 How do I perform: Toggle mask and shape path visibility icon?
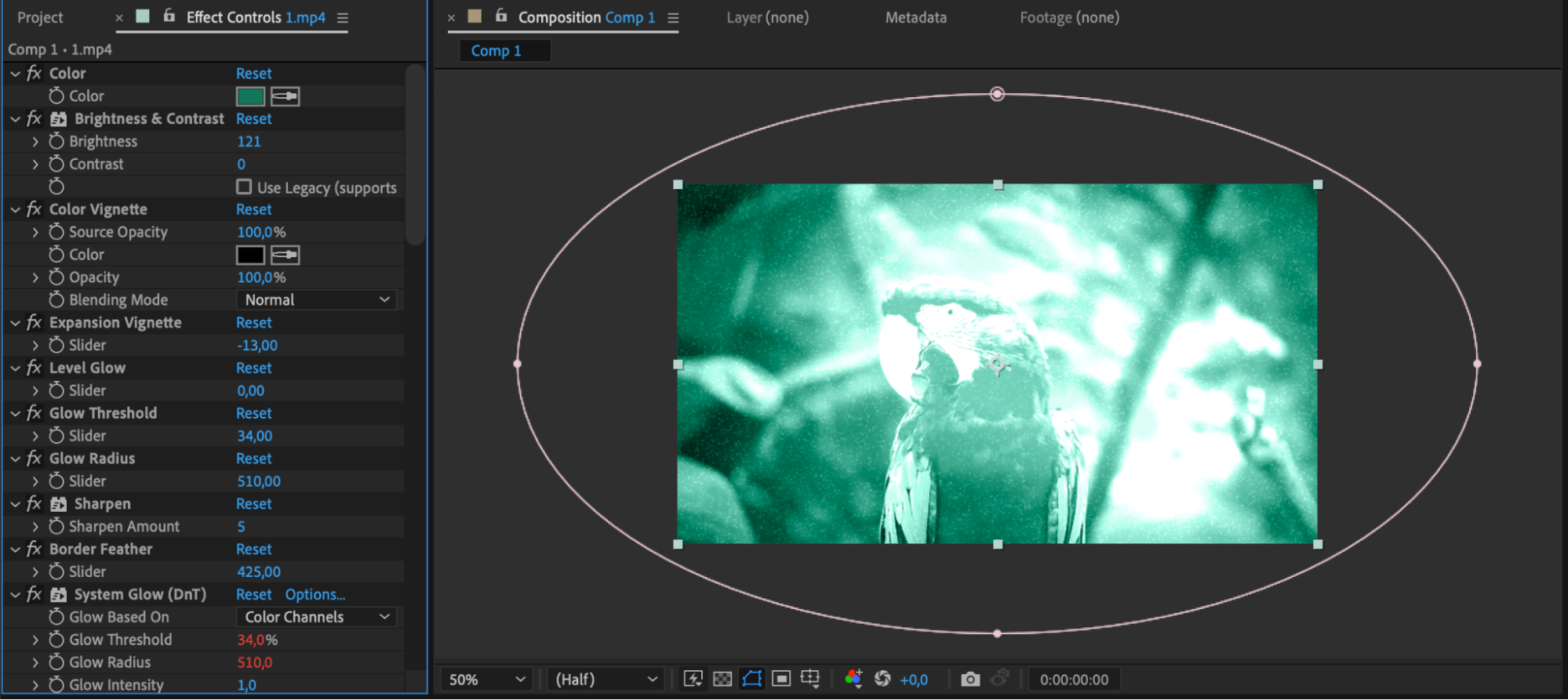(751, 679)
